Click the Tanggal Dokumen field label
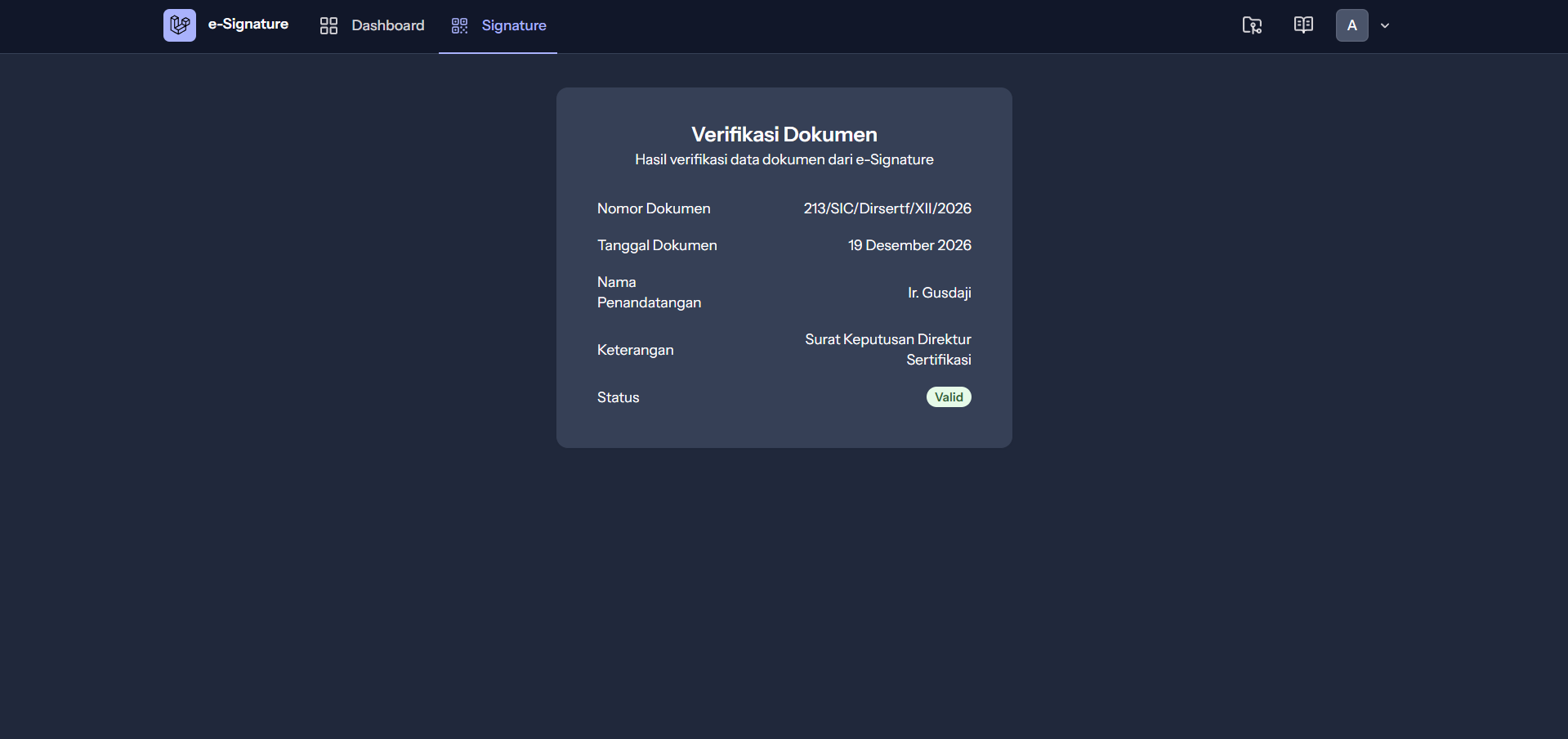 click(x=657, y=245)
